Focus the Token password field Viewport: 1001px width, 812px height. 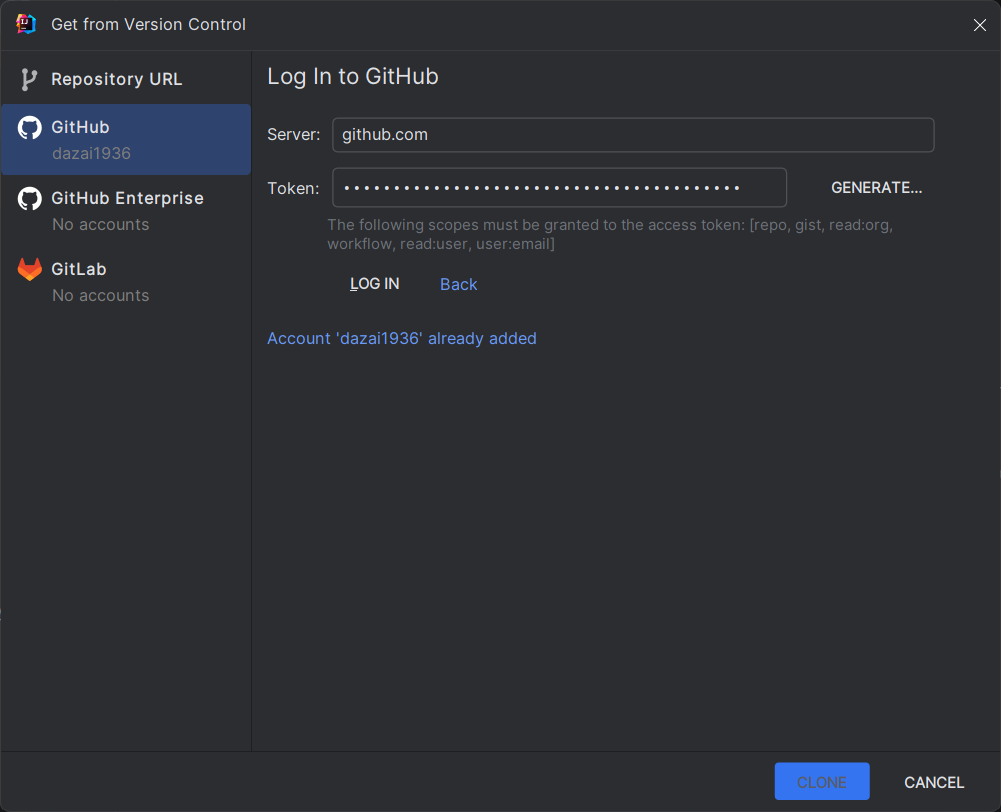[559, 188]
